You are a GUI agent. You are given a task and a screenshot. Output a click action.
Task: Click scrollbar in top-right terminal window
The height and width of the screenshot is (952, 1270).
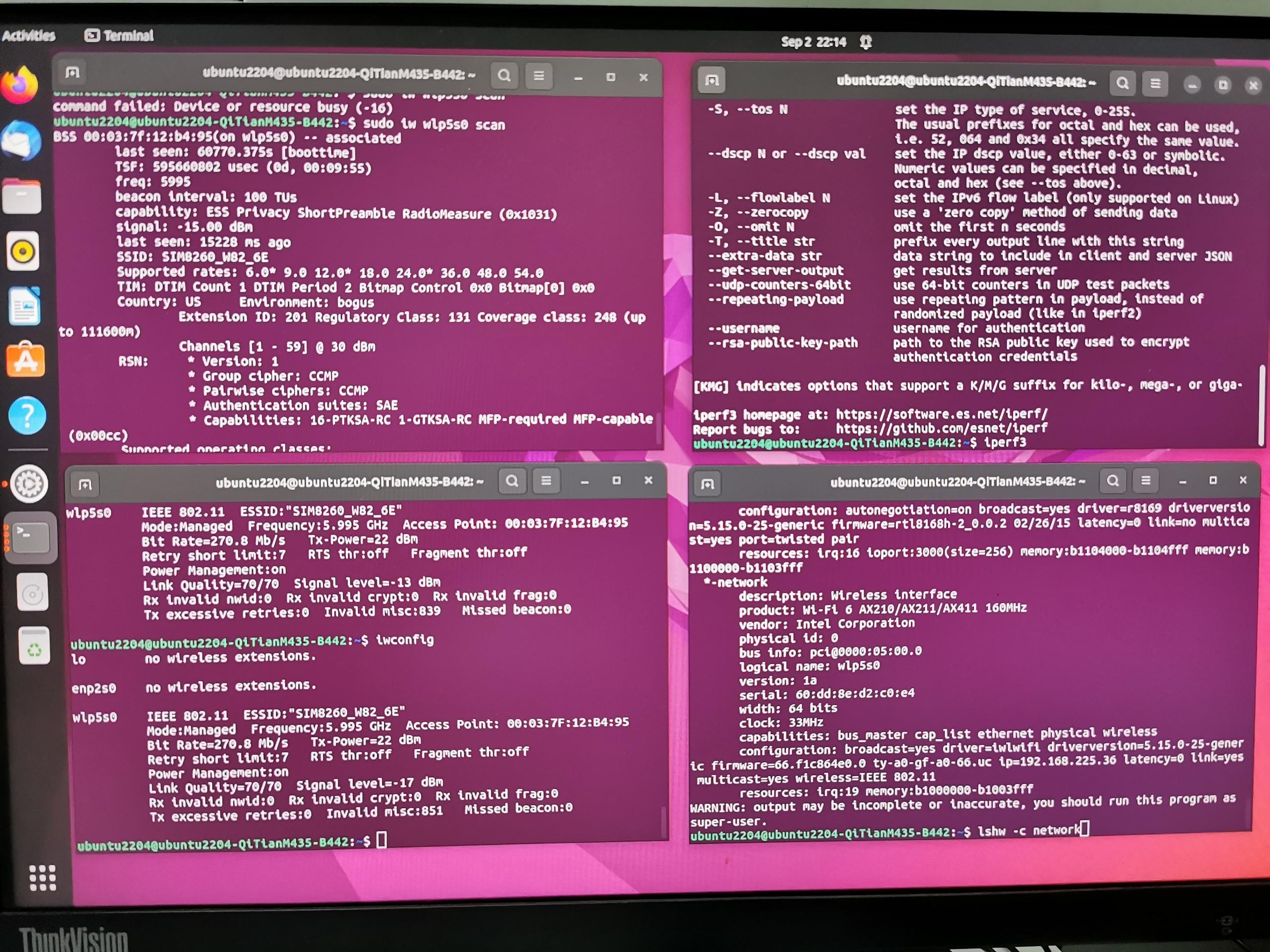1262,405
